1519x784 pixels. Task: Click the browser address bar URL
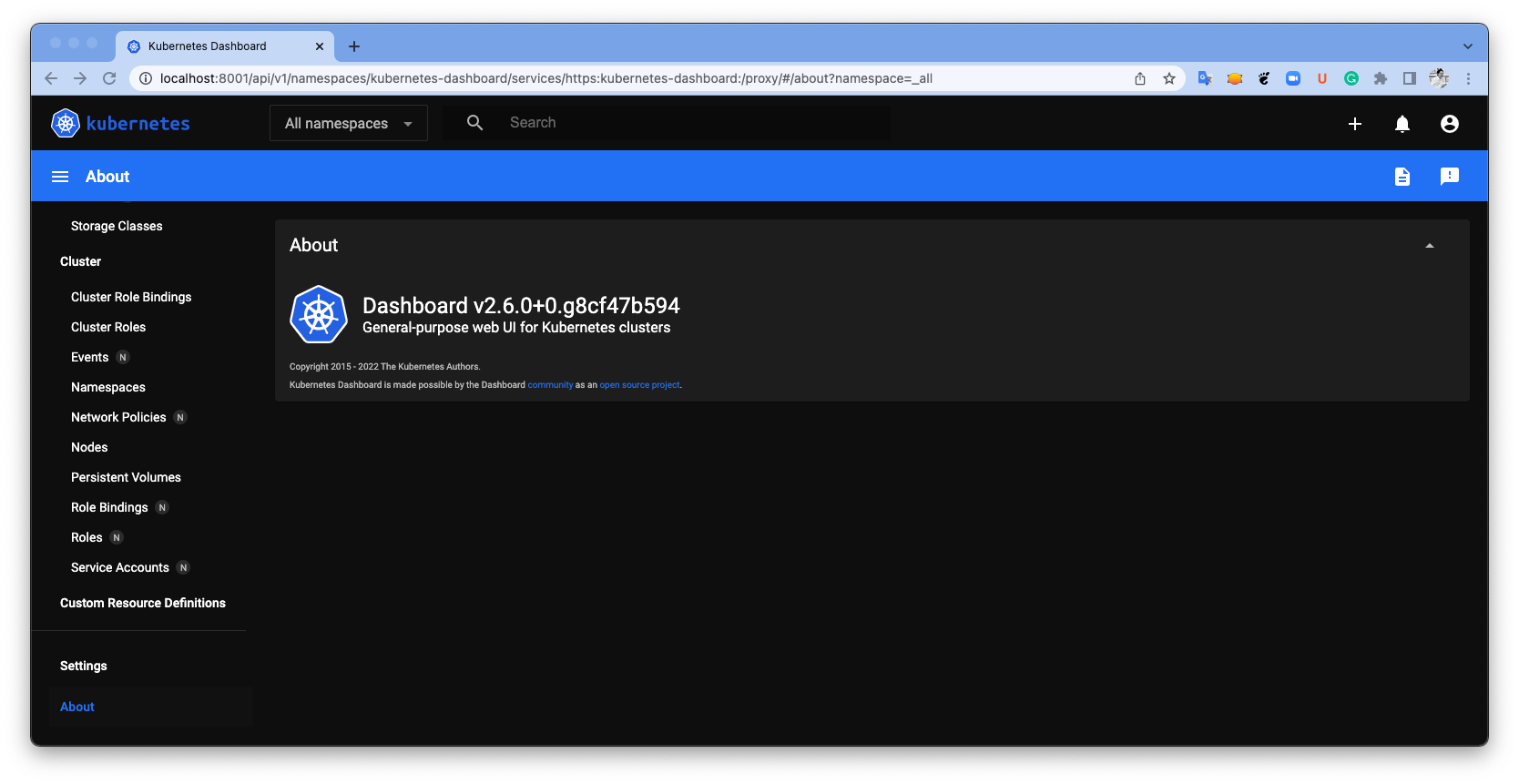tap(546, 78)
